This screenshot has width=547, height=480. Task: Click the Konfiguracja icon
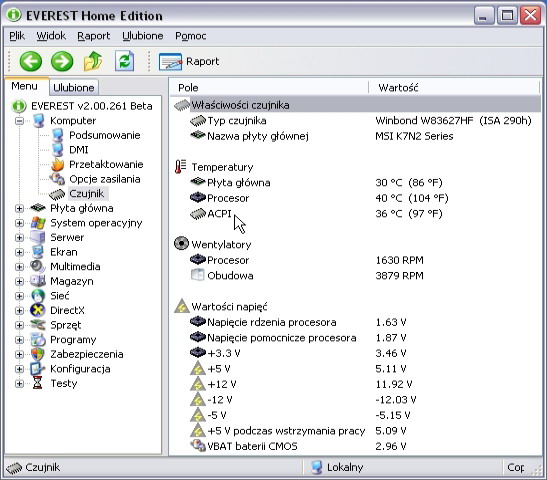(x=38, y=369)
